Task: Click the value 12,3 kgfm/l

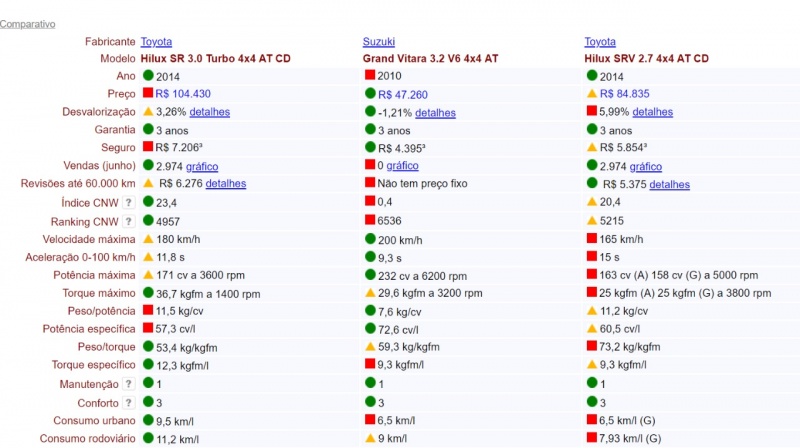Action: click(x=182, y=365)
